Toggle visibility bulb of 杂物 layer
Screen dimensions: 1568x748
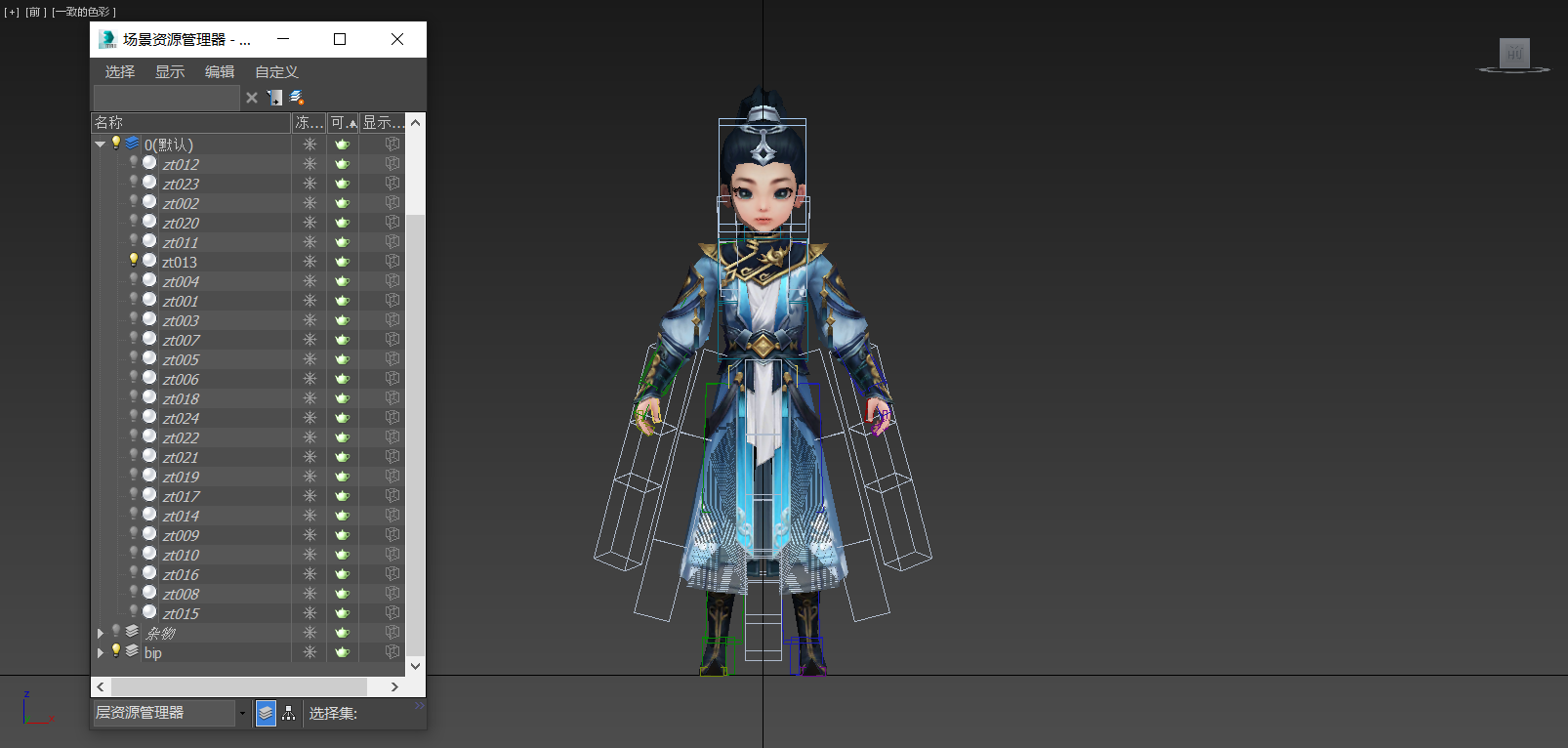(116, 631)
